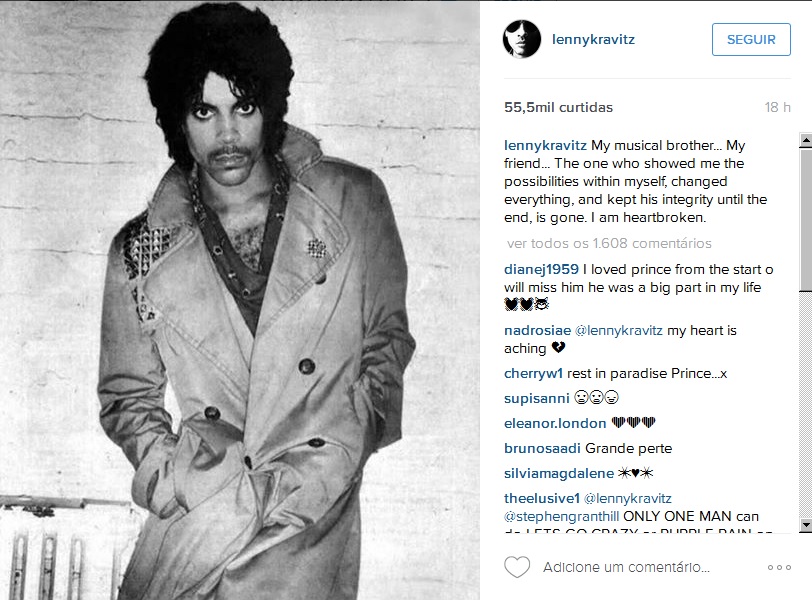This screenshot has height=600, width=812.
Task: View eleanor.london profile
Action: point(555,423)
